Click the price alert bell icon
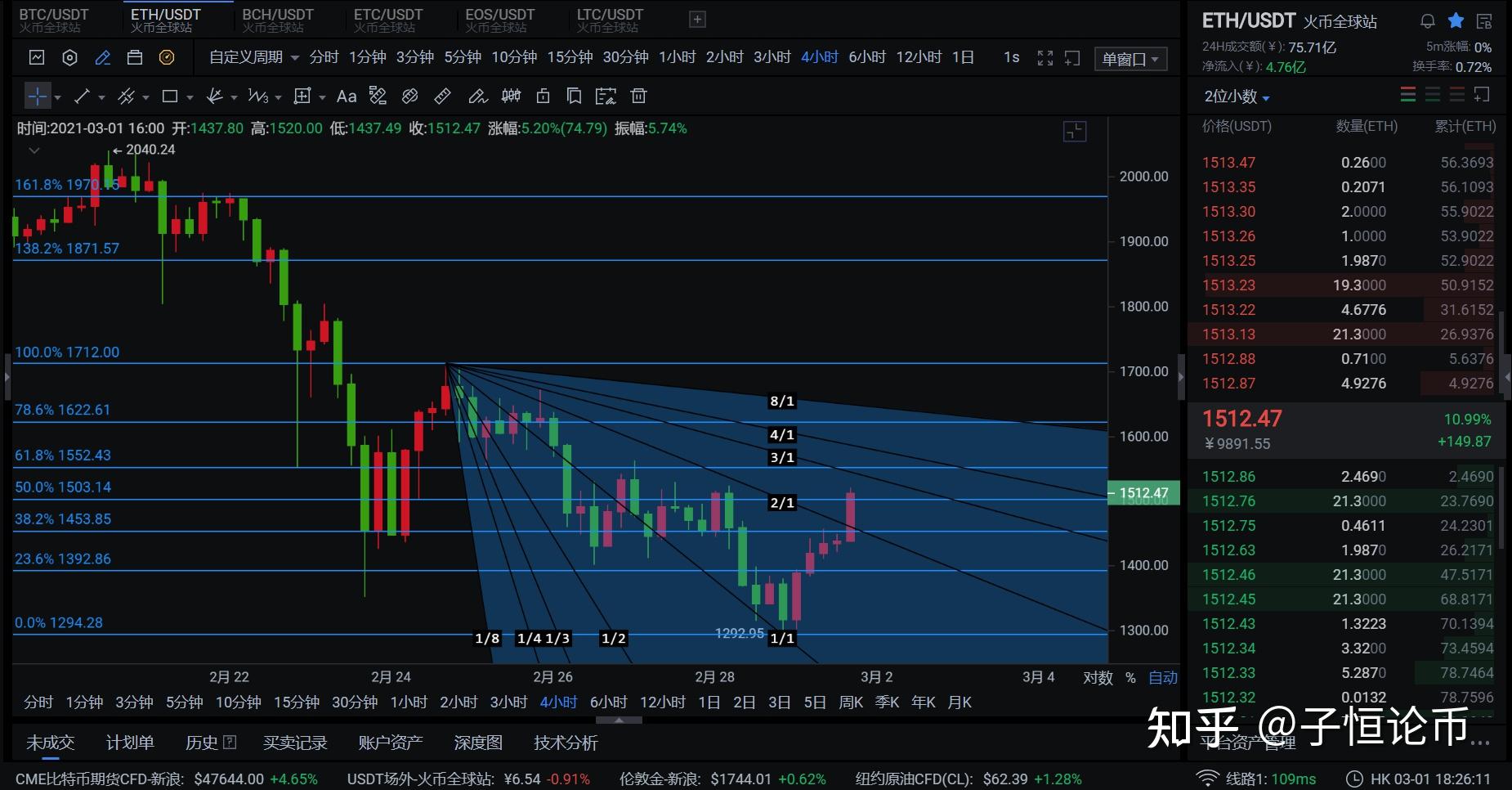Image resolution: width=1512 pixels, height=790 pixels. (x=1428, y=21)
